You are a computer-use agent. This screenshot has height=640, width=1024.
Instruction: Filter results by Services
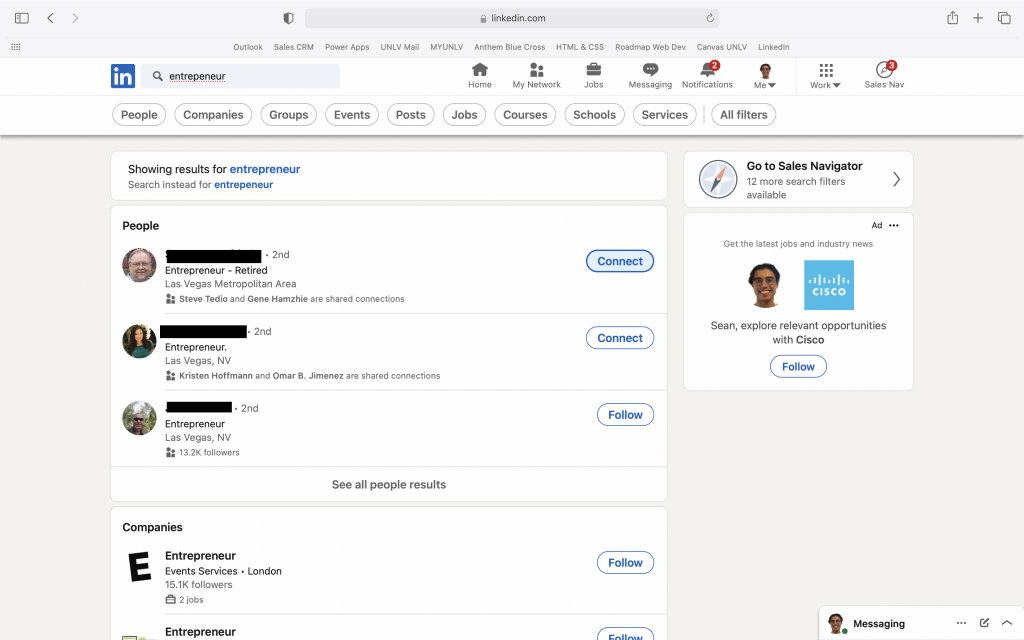(x=664, y=115)
